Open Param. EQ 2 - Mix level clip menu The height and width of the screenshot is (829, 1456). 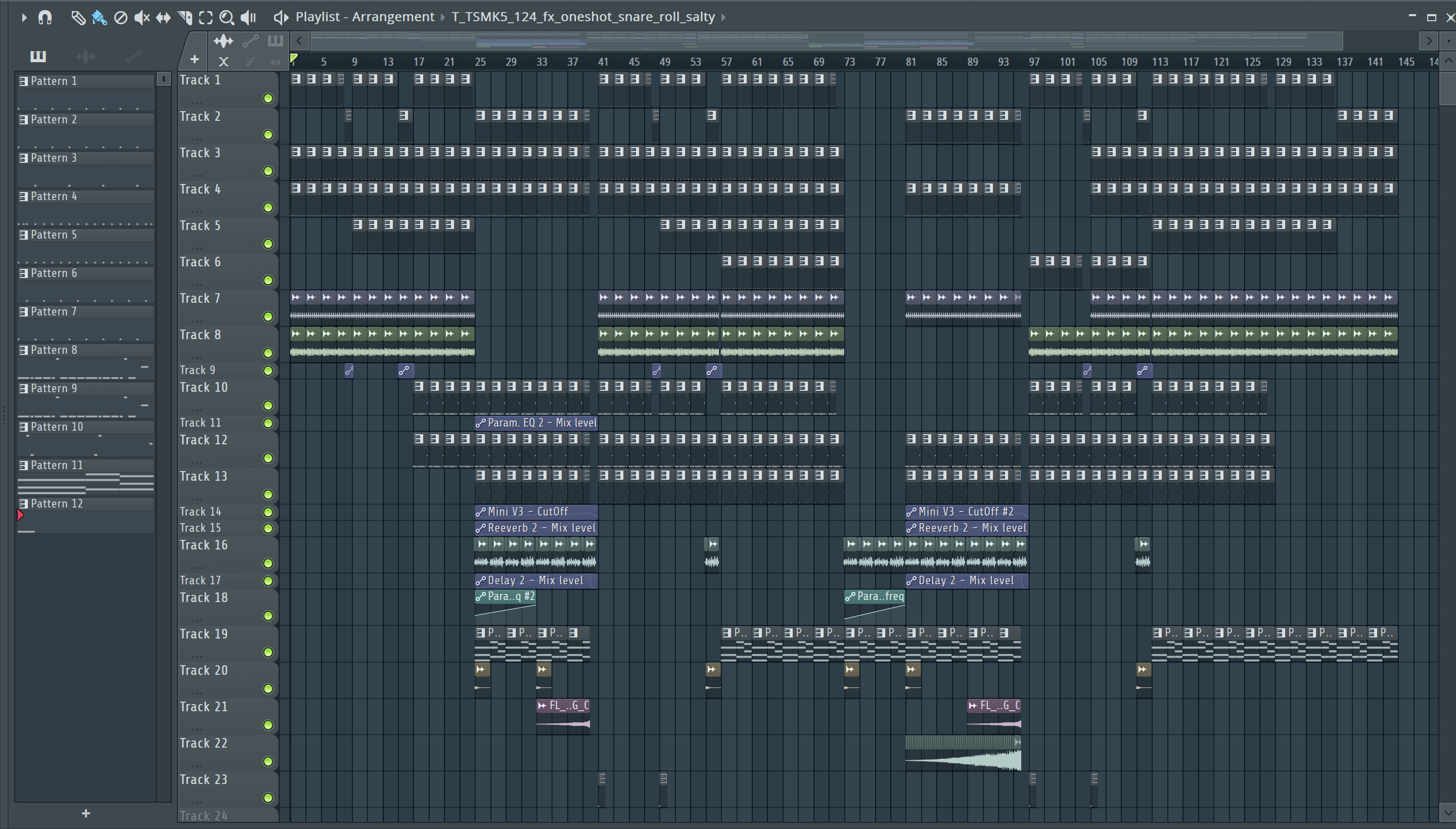(x=481, y=423)
